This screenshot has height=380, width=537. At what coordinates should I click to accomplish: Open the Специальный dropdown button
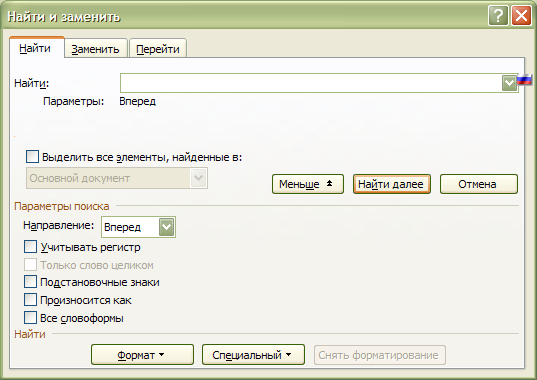pyautogui.click(x=253, y=355)
